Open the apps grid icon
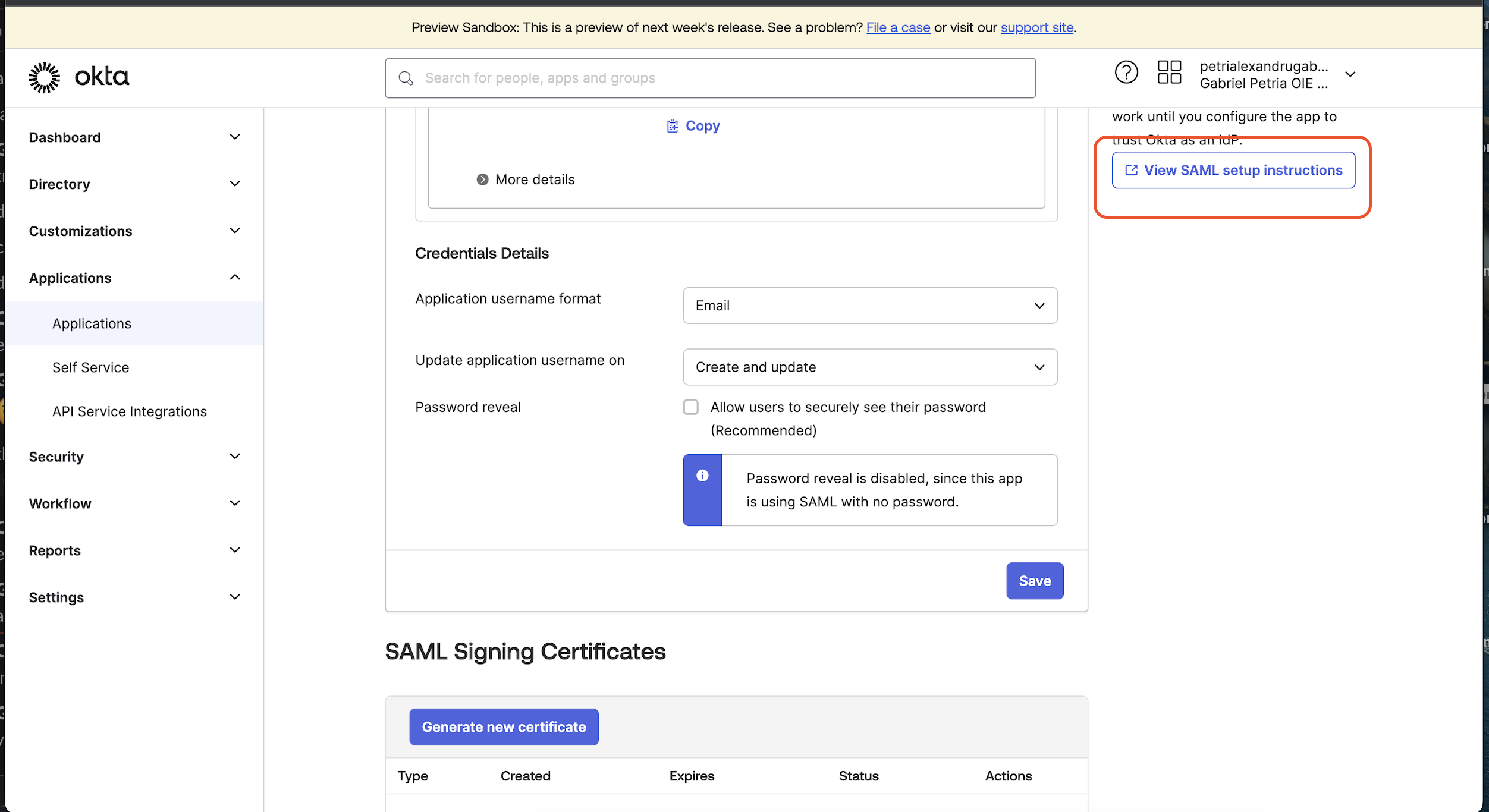The height and width of the screenshot is (812, 1489). pos(1169,72)
